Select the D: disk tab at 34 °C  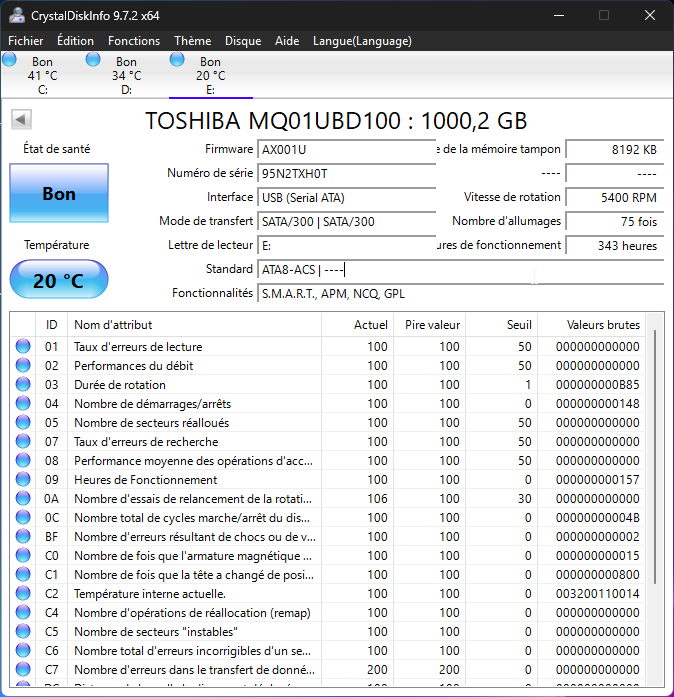(x=127, y=74)
